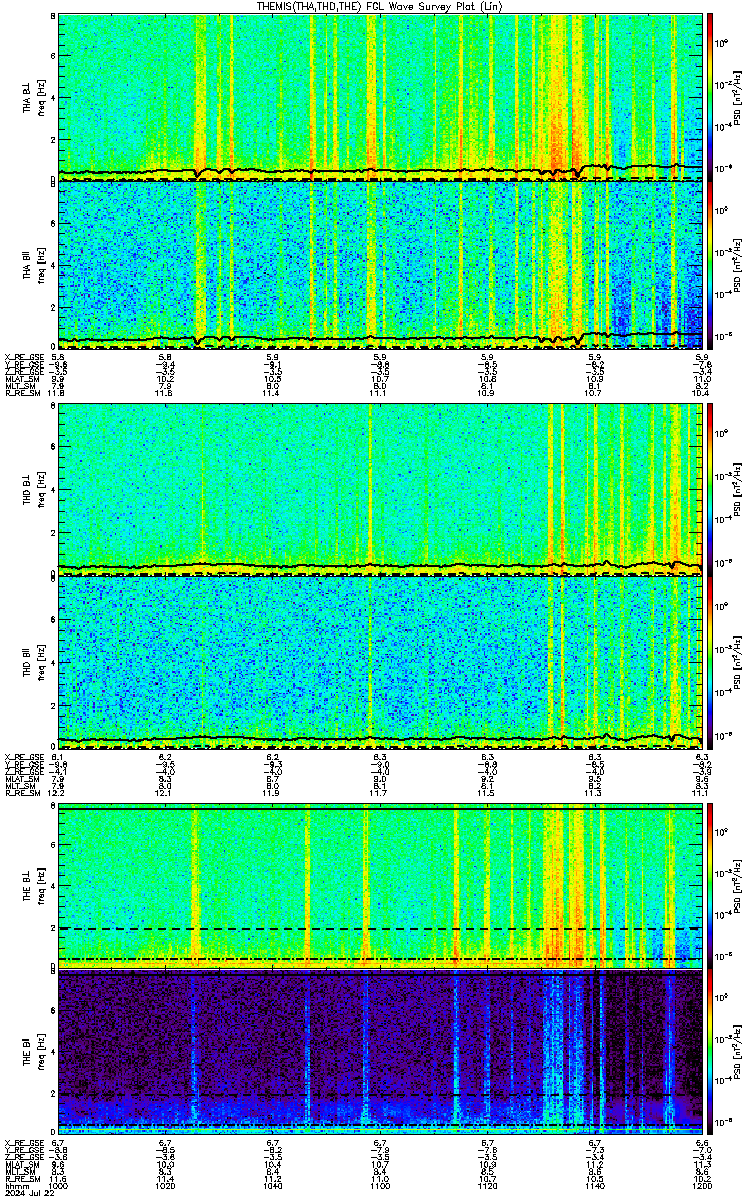The height and width of the screenshot is (1200, 750).
Task: Click the 1020 time tick label
Action: point(165,1187)
